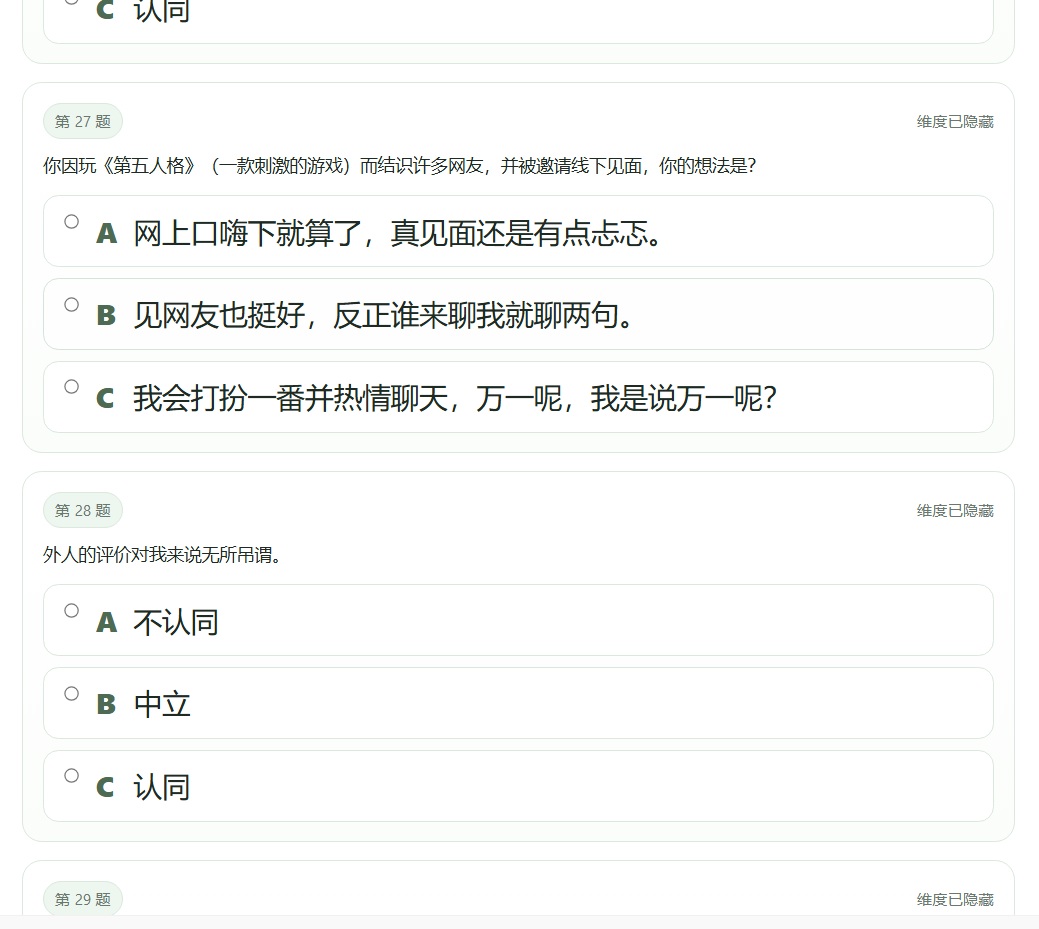This screenshot has width=1039, height=929.
Task: Select the 不认同 radio in question 28
Action: 71,609
